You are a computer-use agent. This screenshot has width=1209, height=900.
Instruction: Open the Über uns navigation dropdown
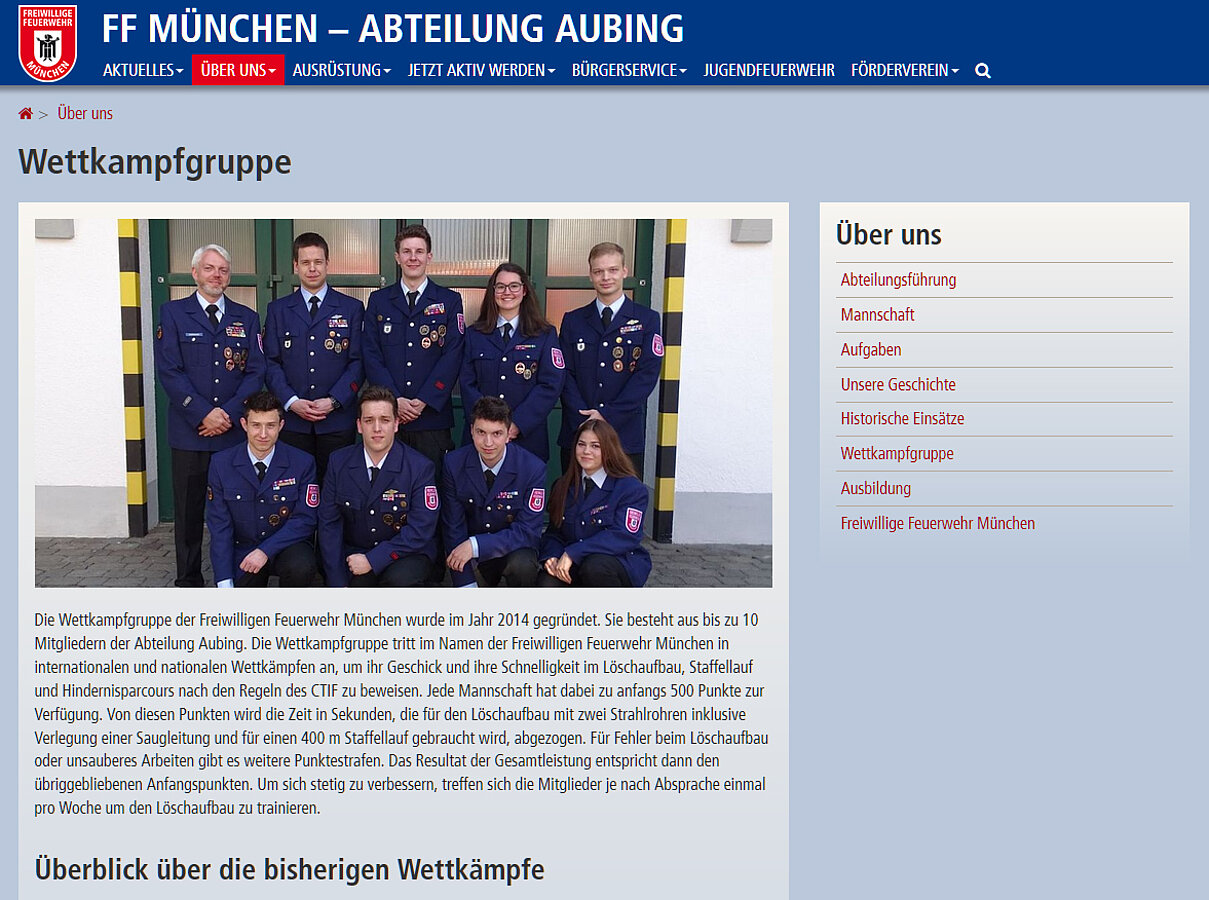pyautogui.click(x=238, y=70)
